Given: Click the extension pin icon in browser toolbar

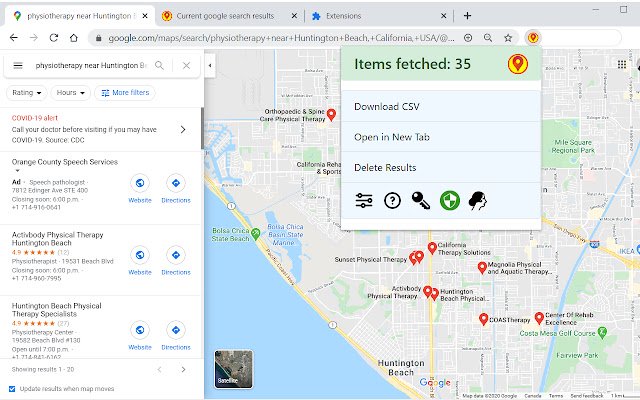Looking at the screenshot, I should click(x=533, y=38).
